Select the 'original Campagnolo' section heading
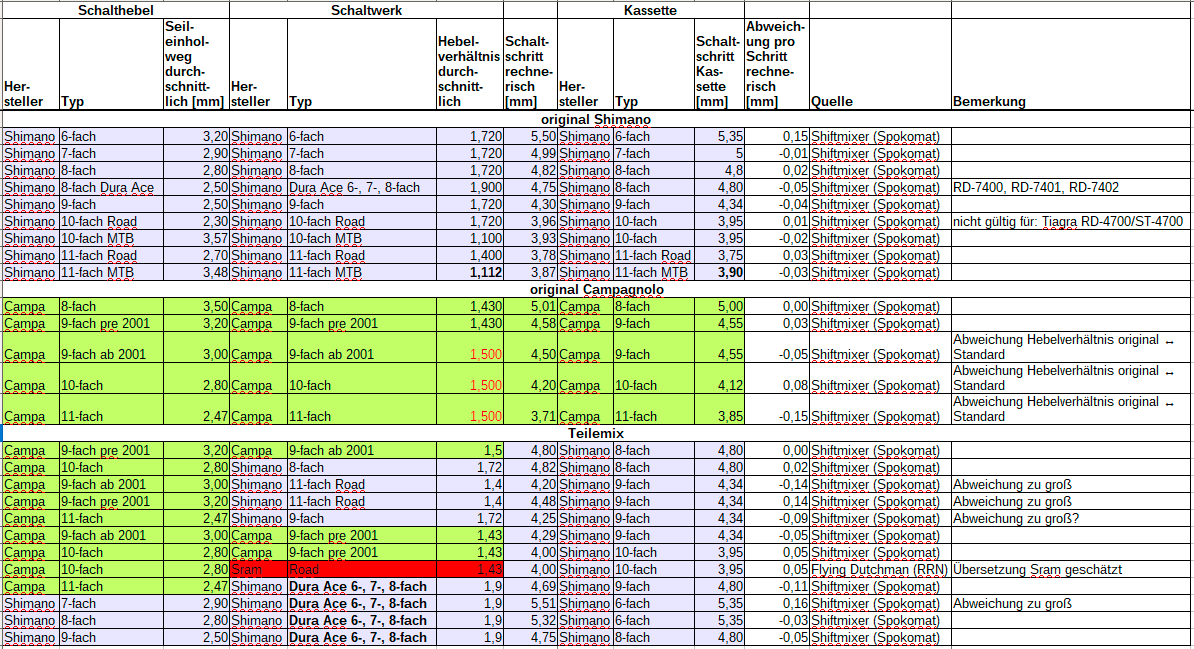Viewport: 1194px width, 649px height. click(x=596, y=290)
